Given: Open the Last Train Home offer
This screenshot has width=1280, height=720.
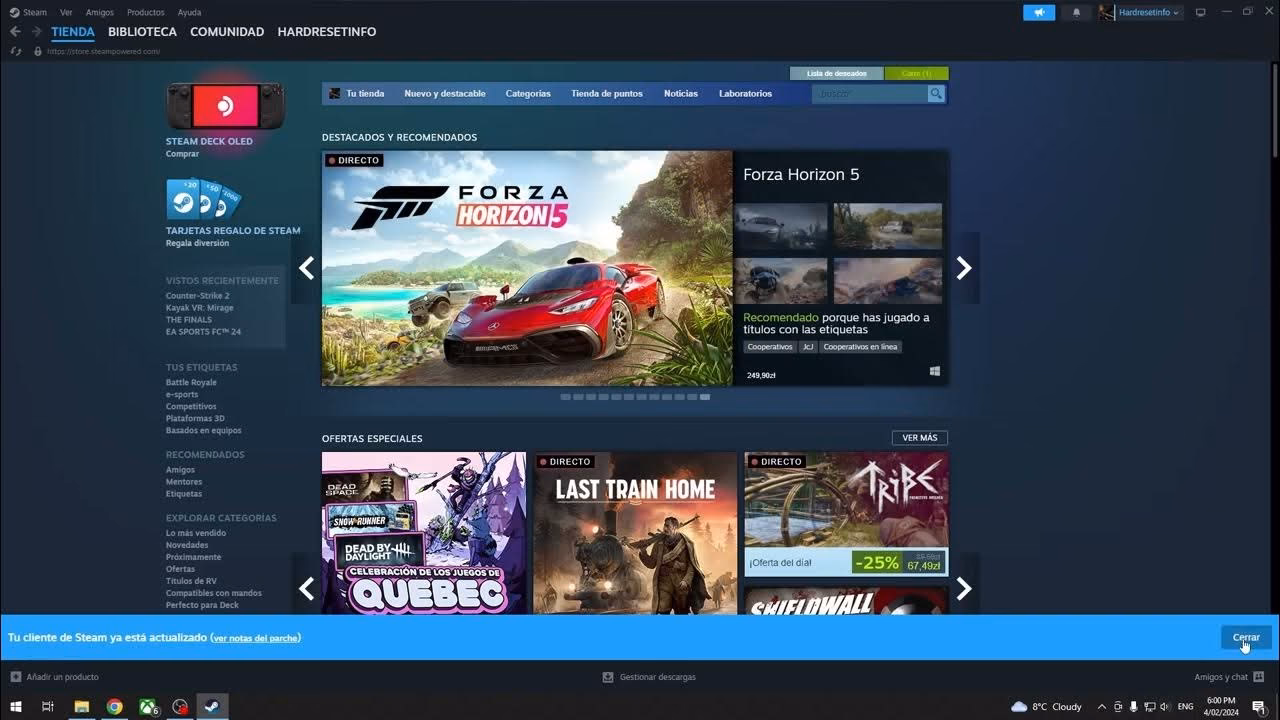Looking at the screenshot, I should (x=635, y=533).
